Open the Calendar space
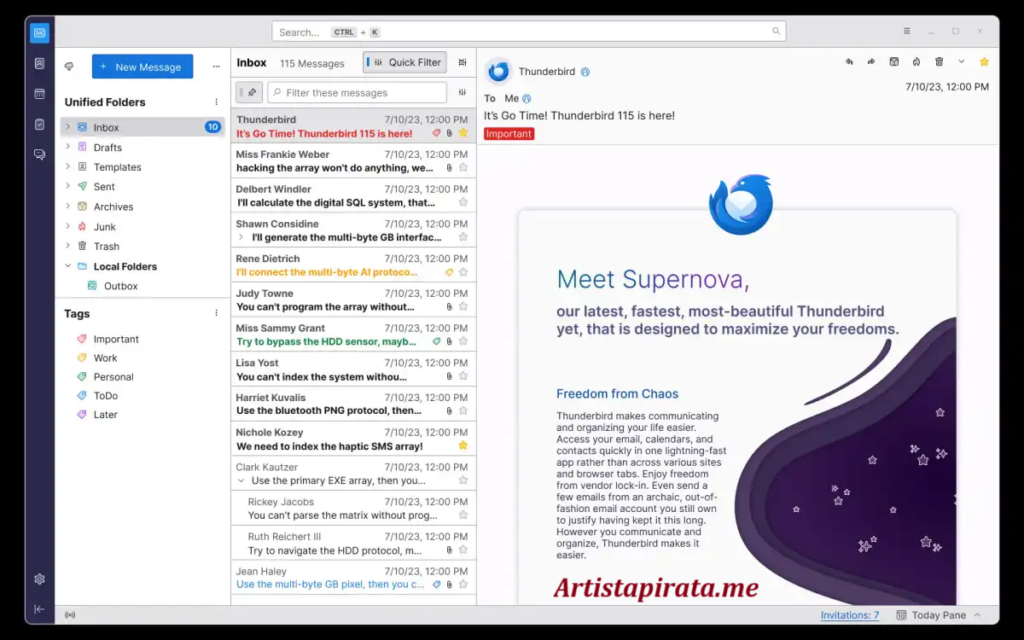Viewport: 1024px width, 640px height. pos(40,93)
